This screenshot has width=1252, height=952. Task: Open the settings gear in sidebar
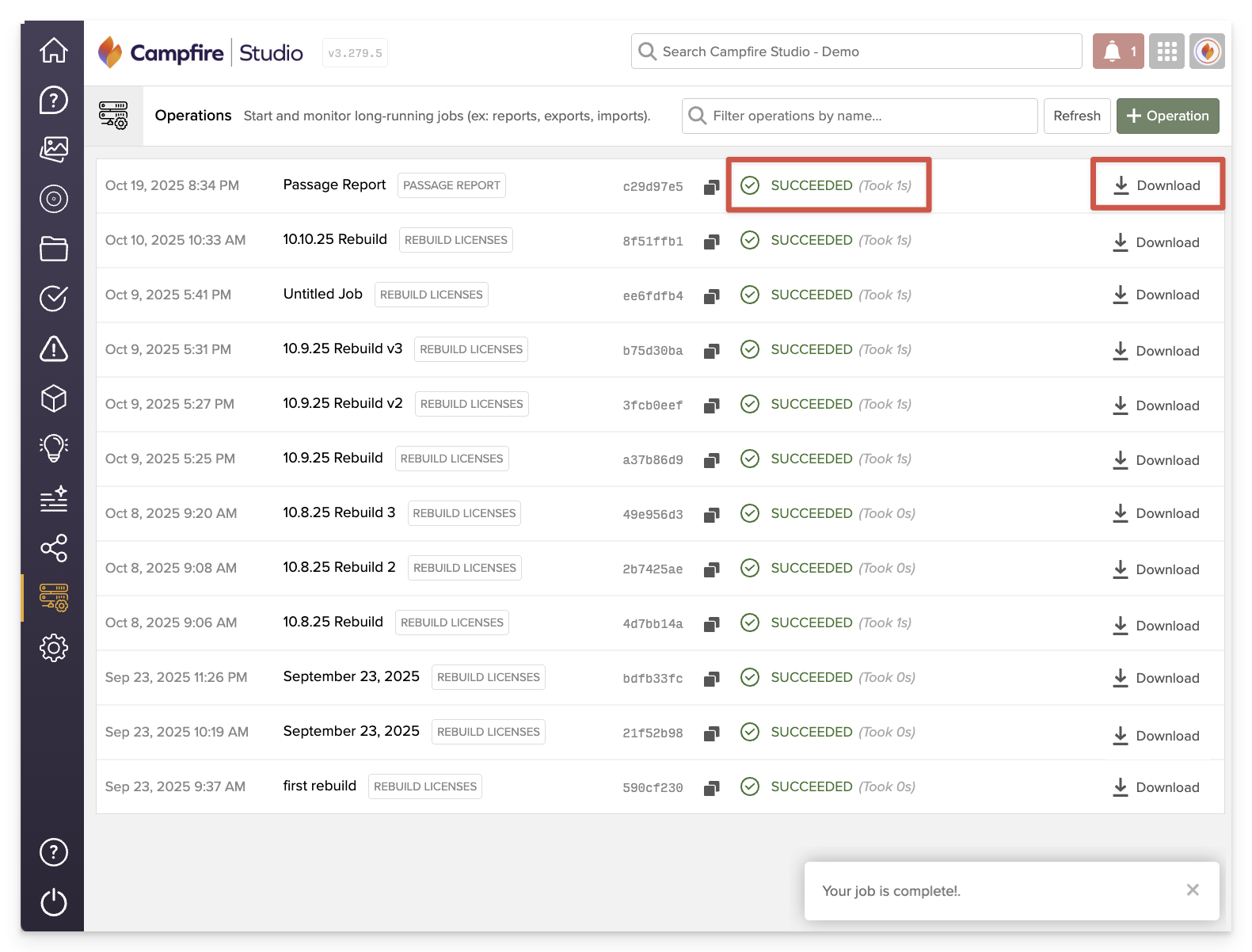click(54, 648)
